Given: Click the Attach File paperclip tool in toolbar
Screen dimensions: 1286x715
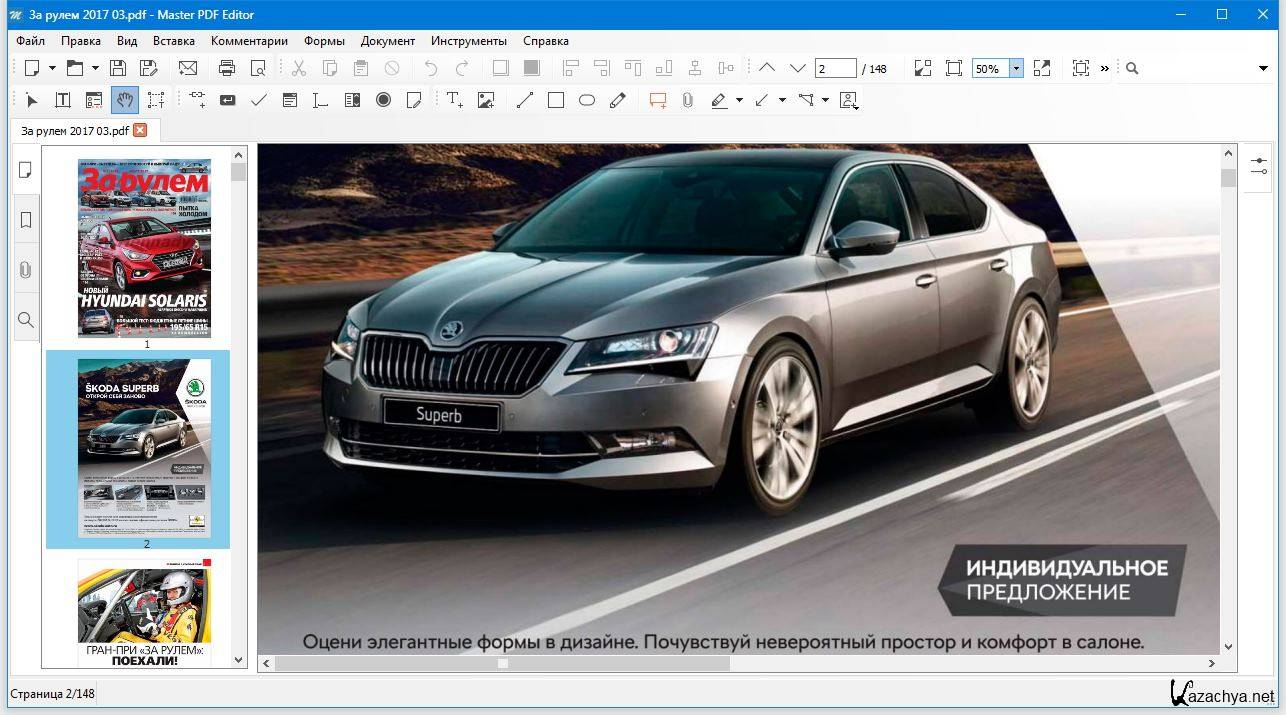Looking at the screenshot, I should tap(688, 100).
